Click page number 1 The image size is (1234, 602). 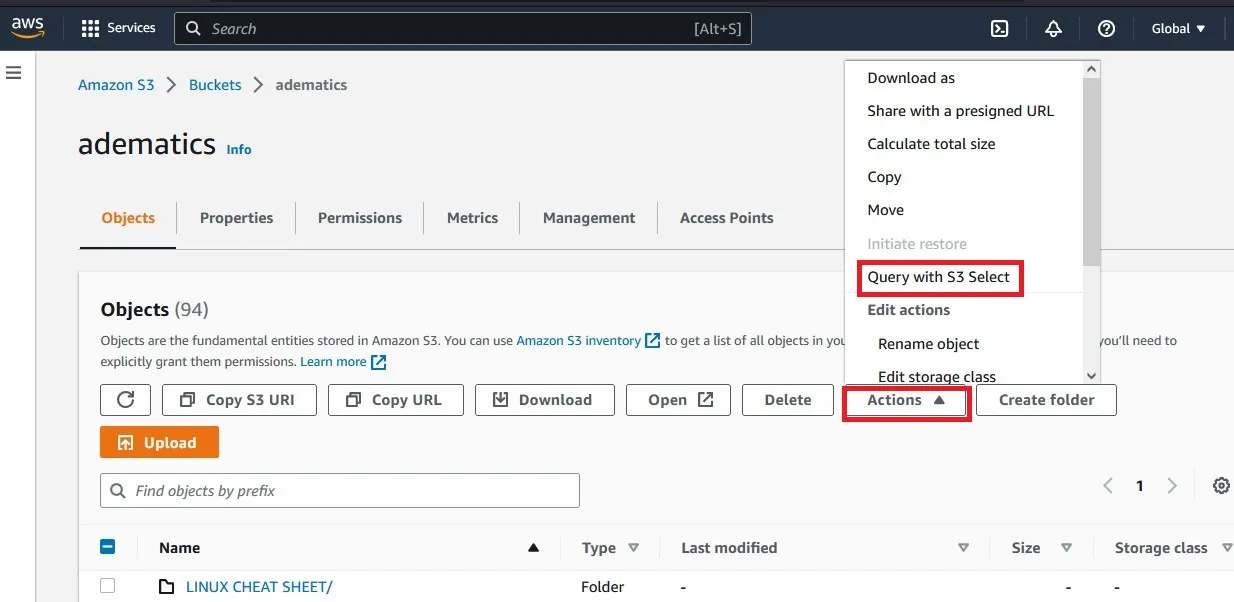tap(1139, 486)
